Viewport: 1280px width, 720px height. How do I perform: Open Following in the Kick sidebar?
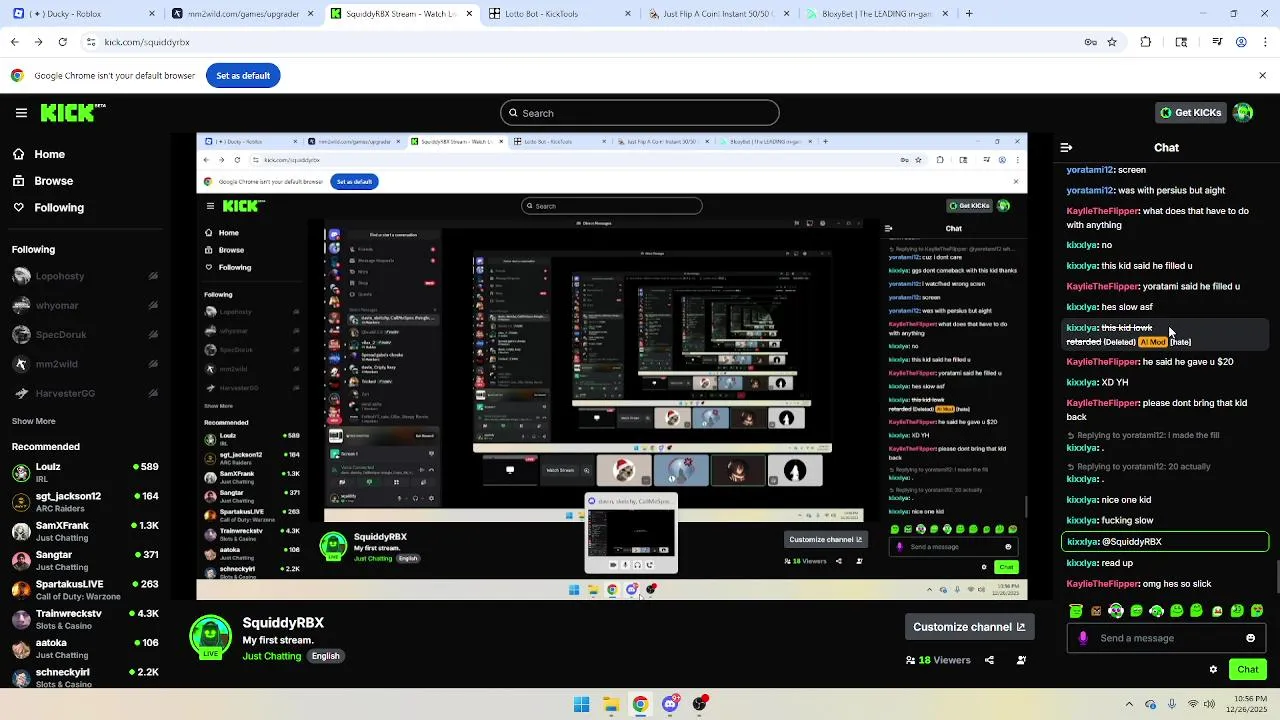[x=48, y=207]
